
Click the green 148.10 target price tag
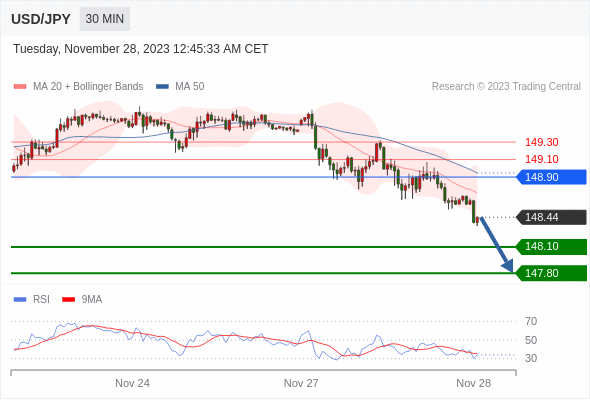coord(551,246)
